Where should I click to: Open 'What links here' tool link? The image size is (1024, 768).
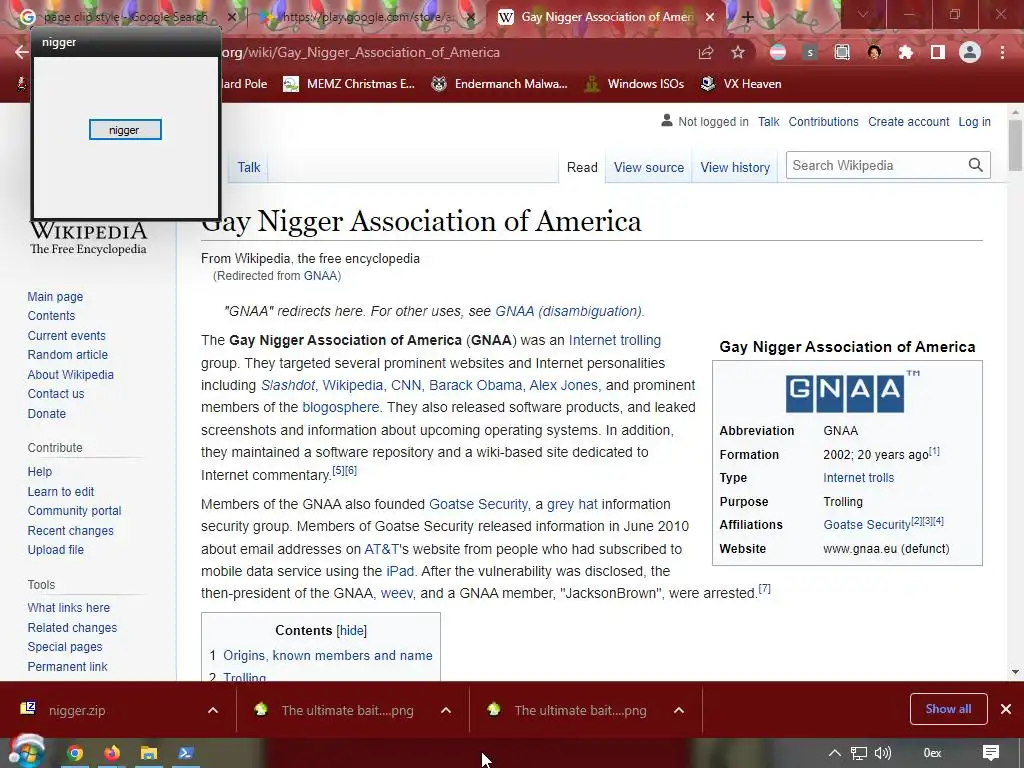(69, 608)
